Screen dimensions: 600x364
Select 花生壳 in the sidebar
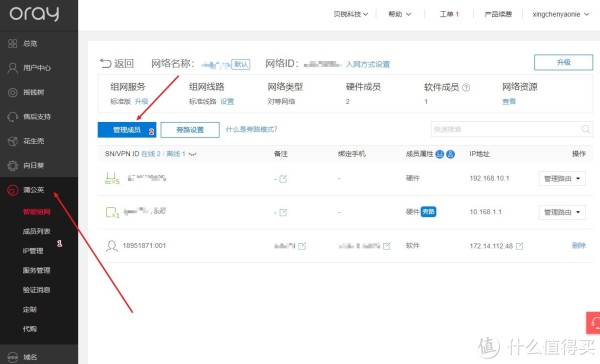coord(34,141)
